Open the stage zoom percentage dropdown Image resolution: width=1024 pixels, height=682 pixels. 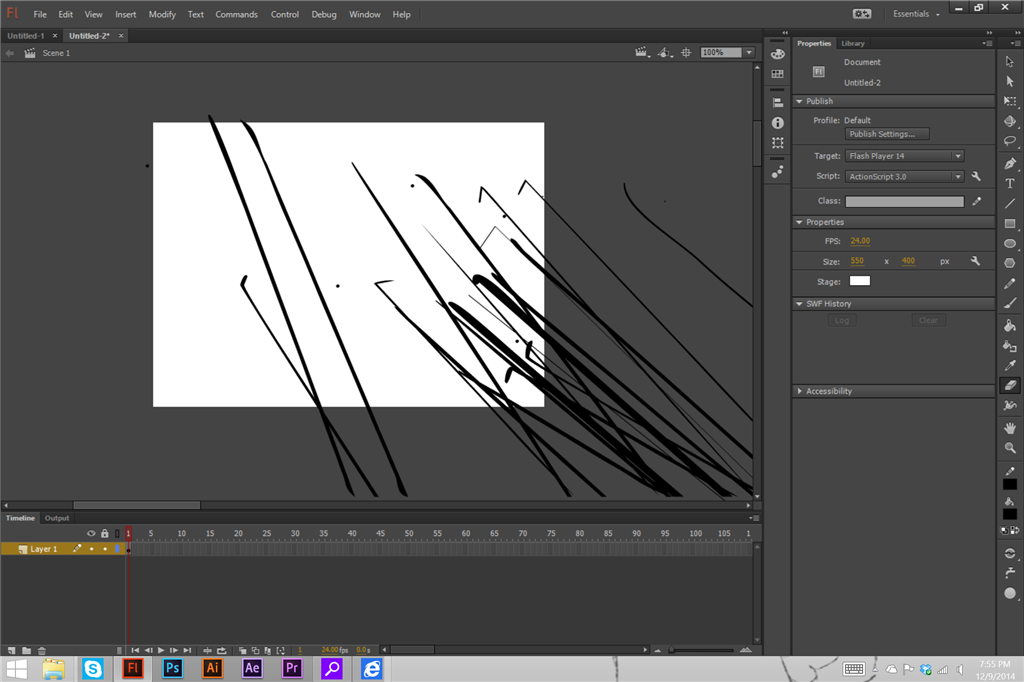(x=748, y=53)
